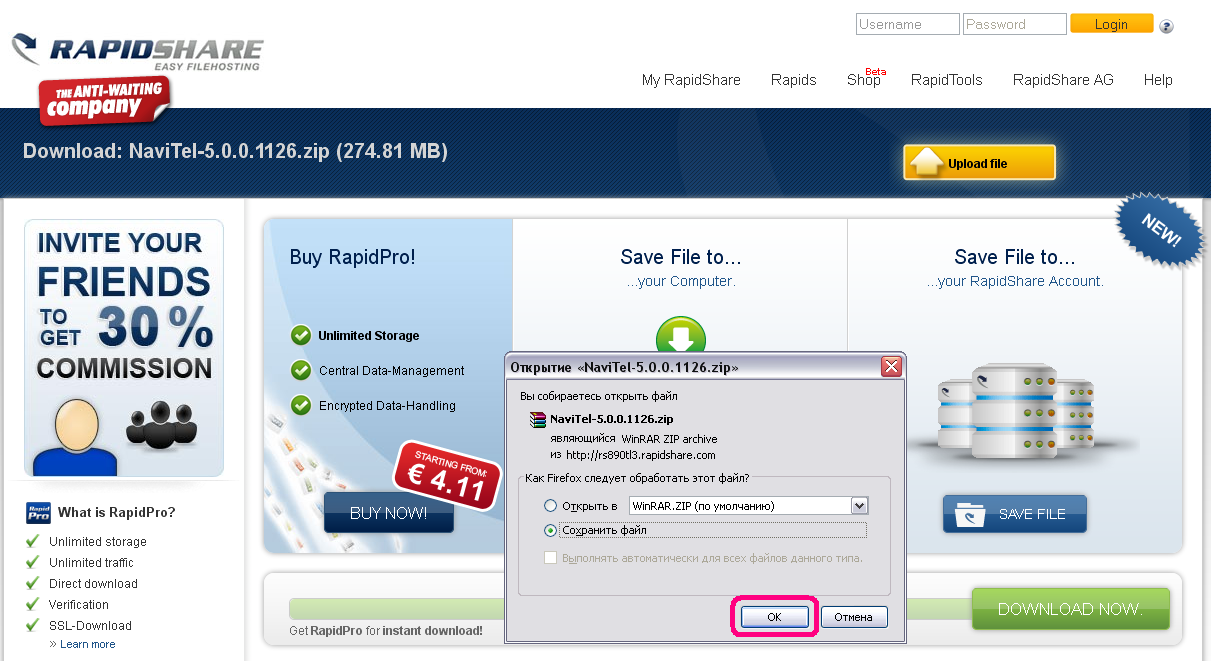
Task: Click the NaviTel-5.0.0.1126.zip filename in the dialog
Action: [611, 419]
